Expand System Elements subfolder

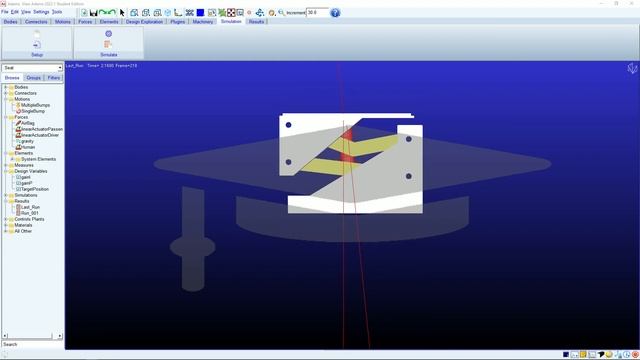pos(12,159)
